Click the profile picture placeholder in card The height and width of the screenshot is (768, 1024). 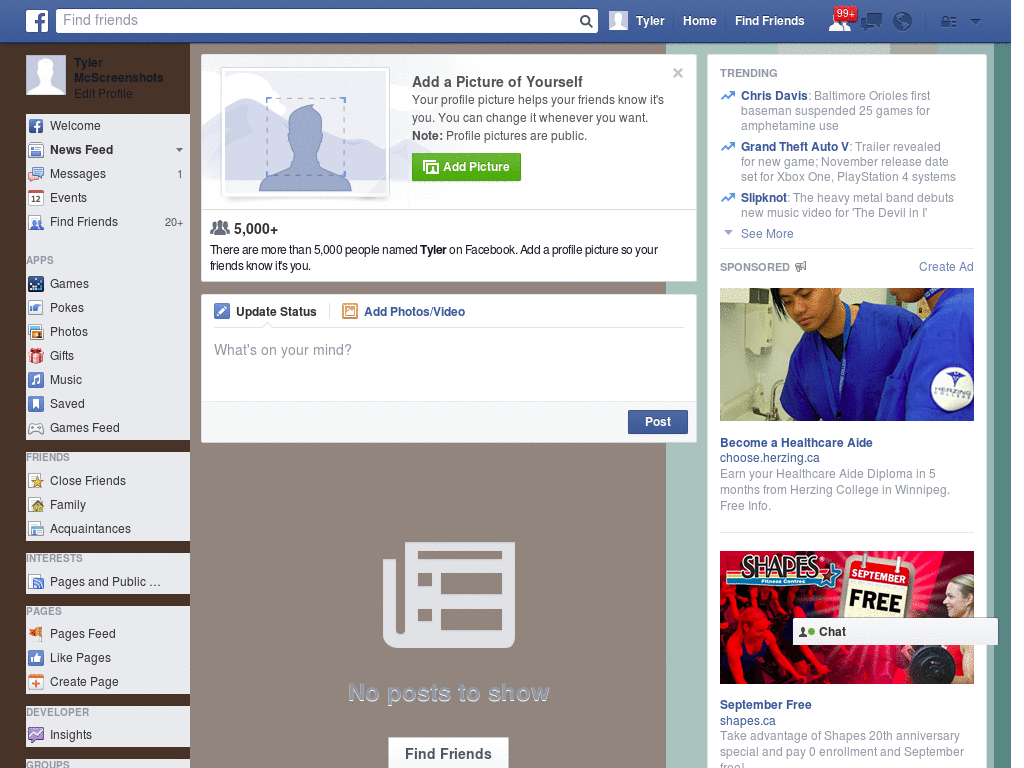pyautogui.click(x=305, y=132)
